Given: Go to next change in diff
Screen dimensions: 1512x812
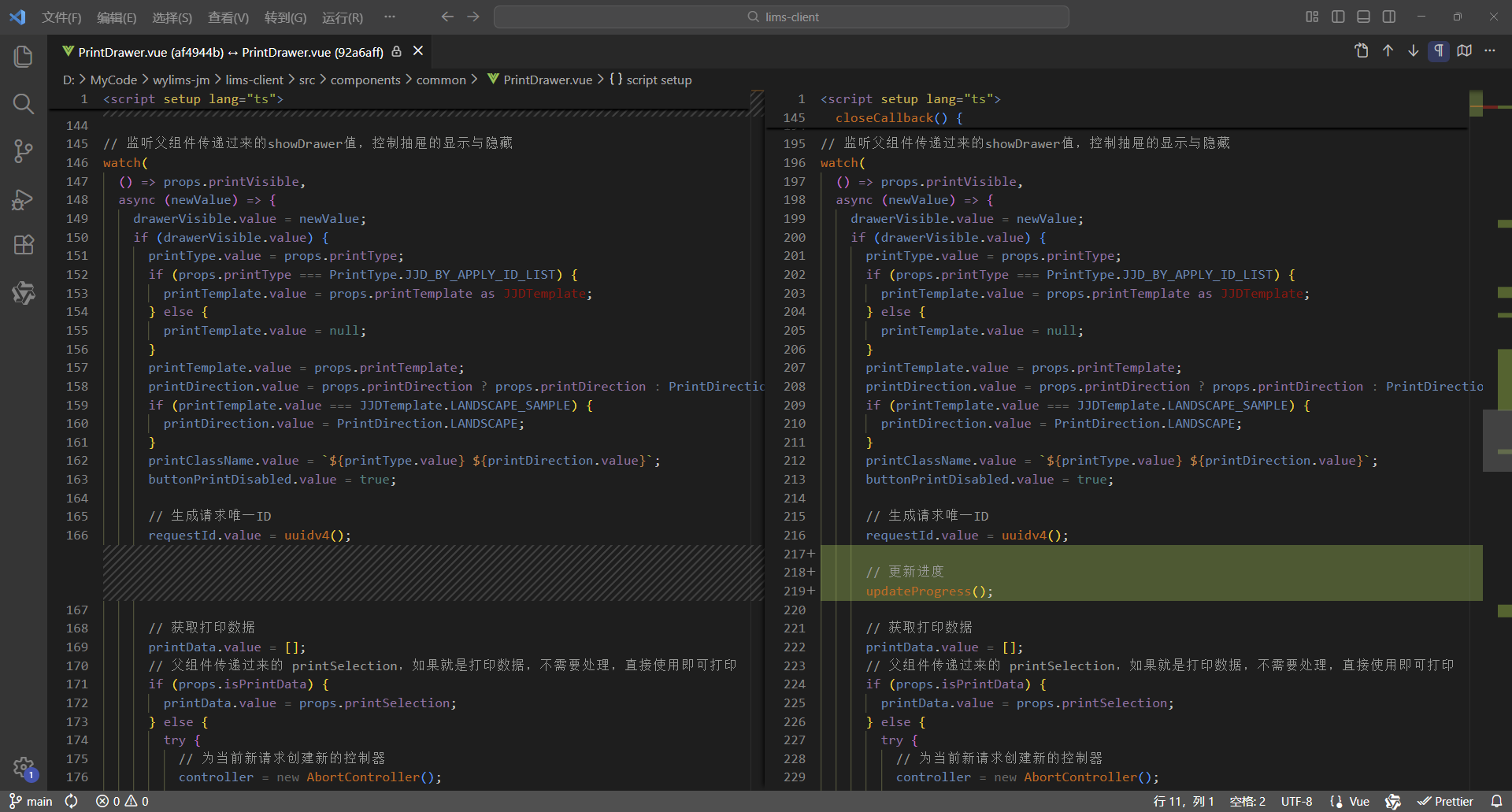Looking at the screenshot, I should 1414,50.
